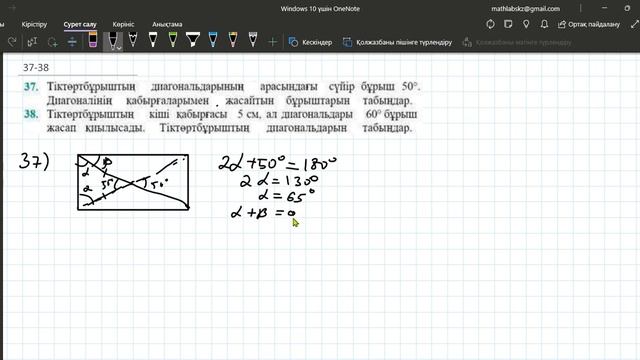Click problem number 37 in the text
The image size is (640, 360).
(31, 87)
